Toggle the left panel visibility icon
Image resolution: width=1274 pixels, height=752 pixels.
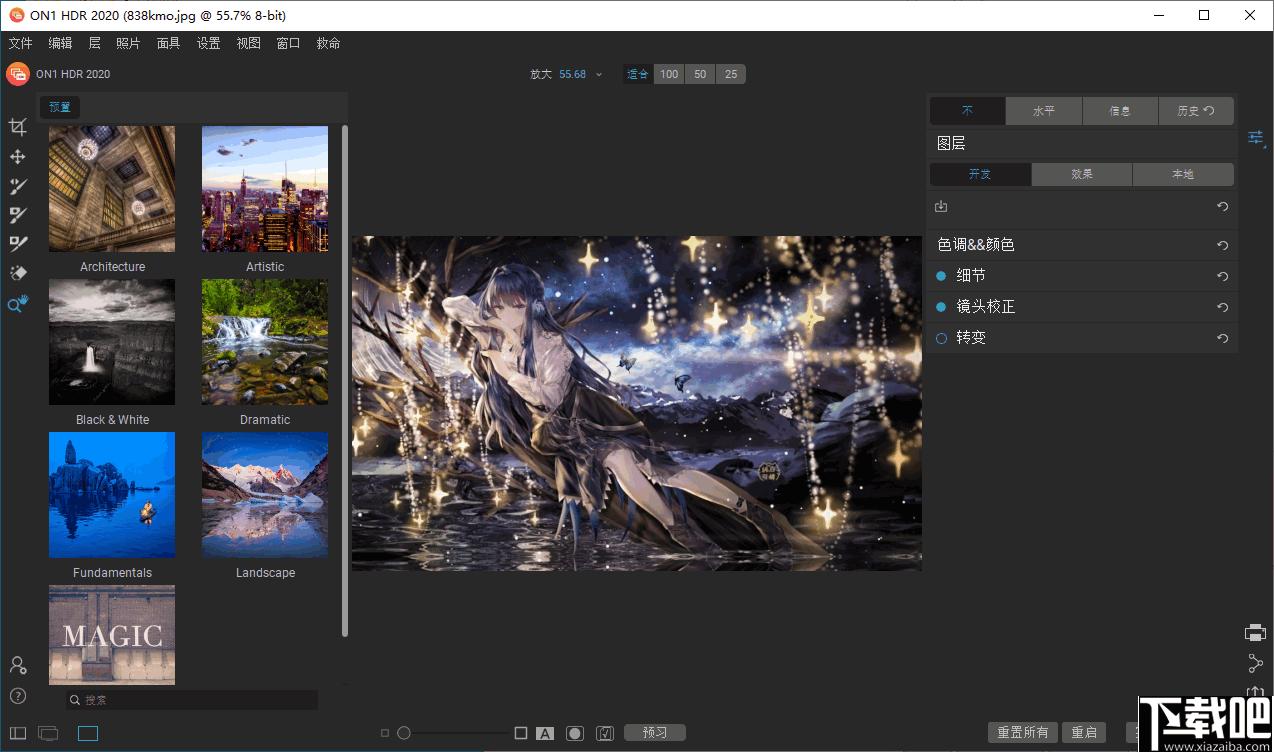point(18,733)
